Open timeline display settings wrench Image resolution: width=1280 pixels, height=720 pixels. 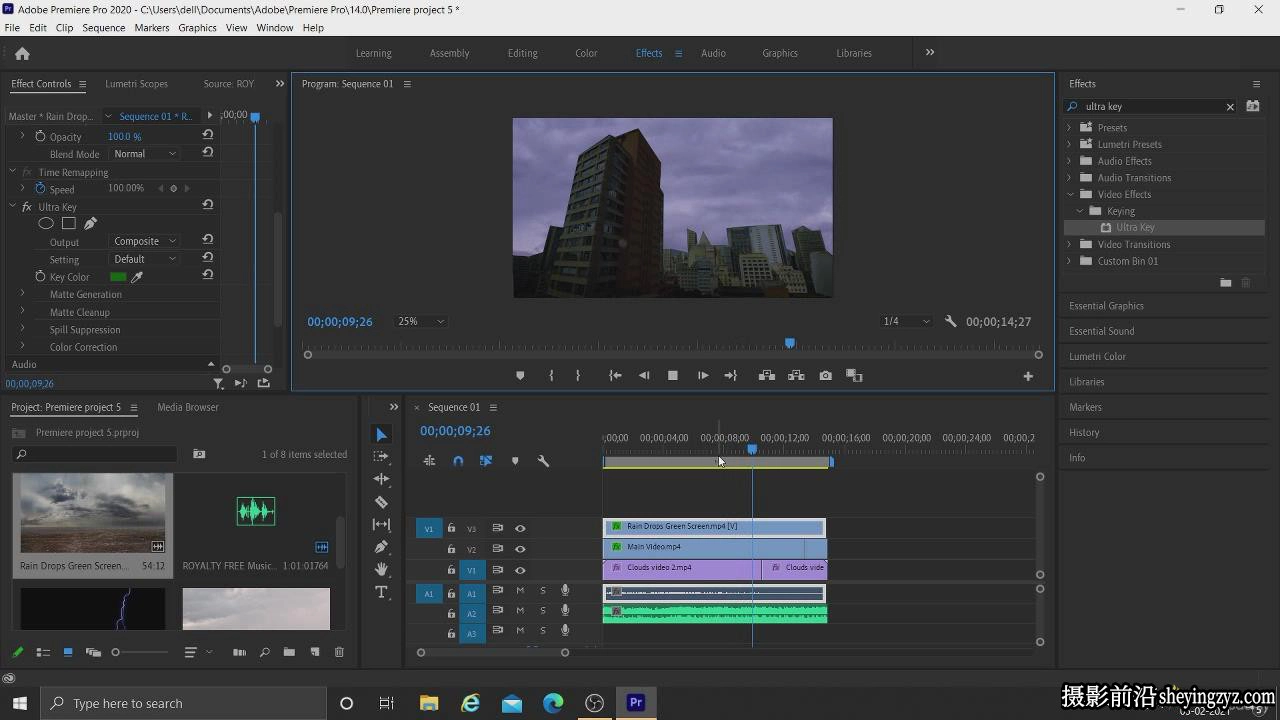(x=543, y=461)
